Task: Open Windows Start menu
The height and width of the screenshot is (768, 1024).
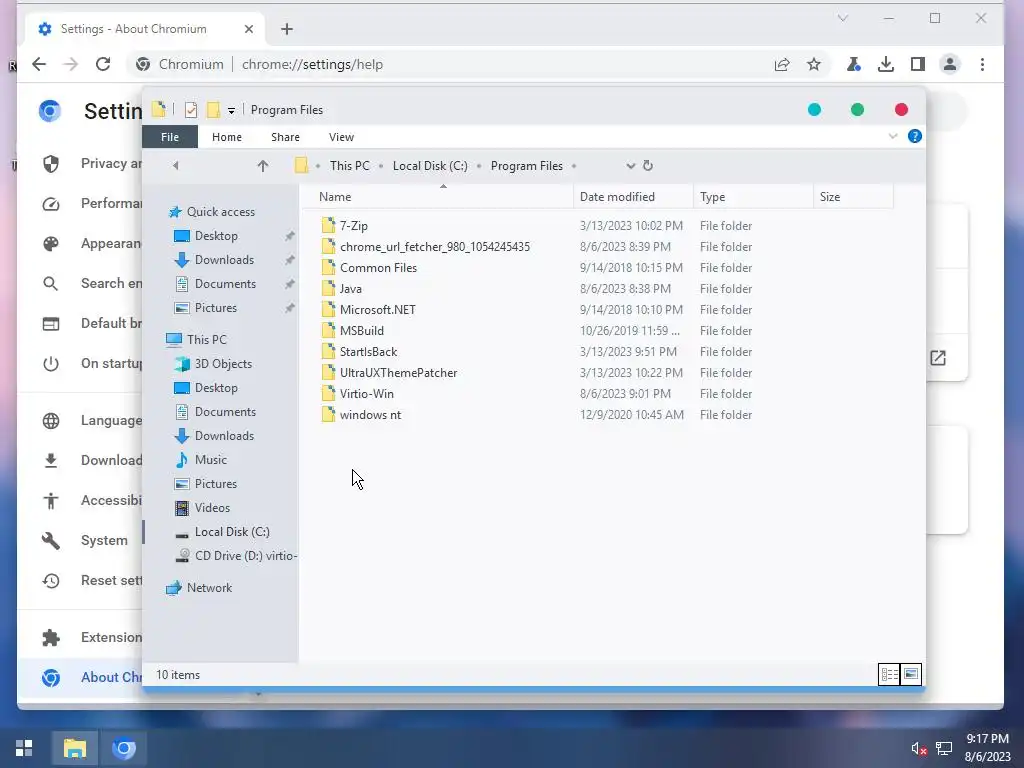Action: click(24, 748)
